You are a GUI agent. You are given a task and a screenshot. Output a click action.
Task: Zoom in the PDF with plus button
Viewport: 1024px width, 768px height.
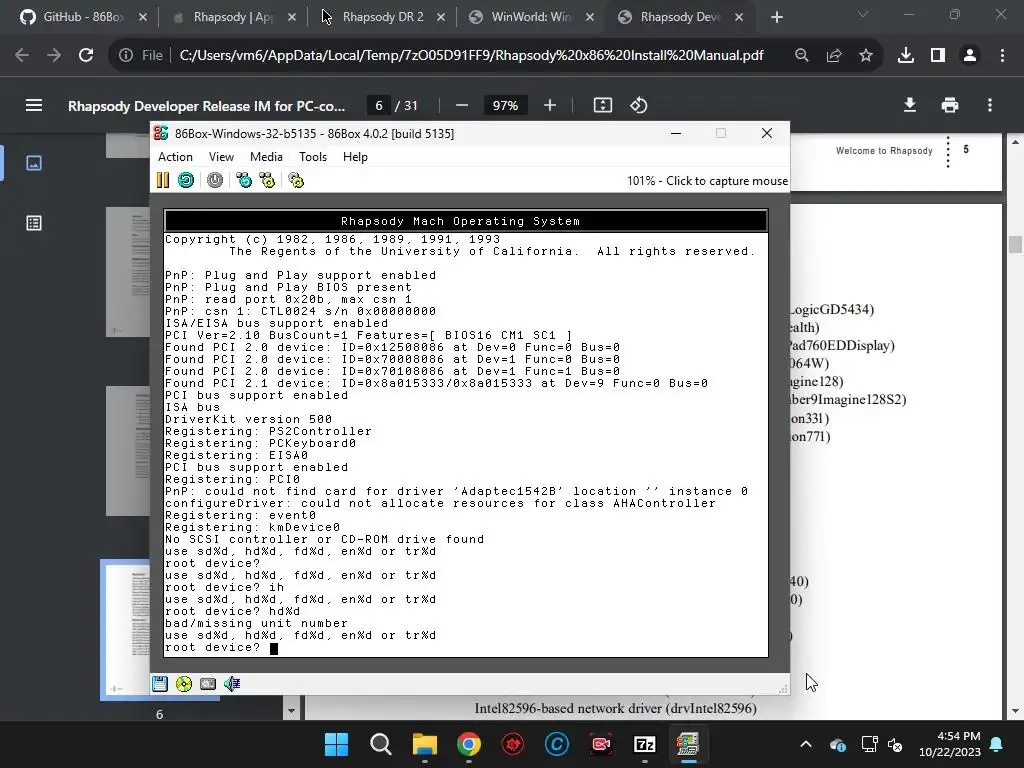550,105
